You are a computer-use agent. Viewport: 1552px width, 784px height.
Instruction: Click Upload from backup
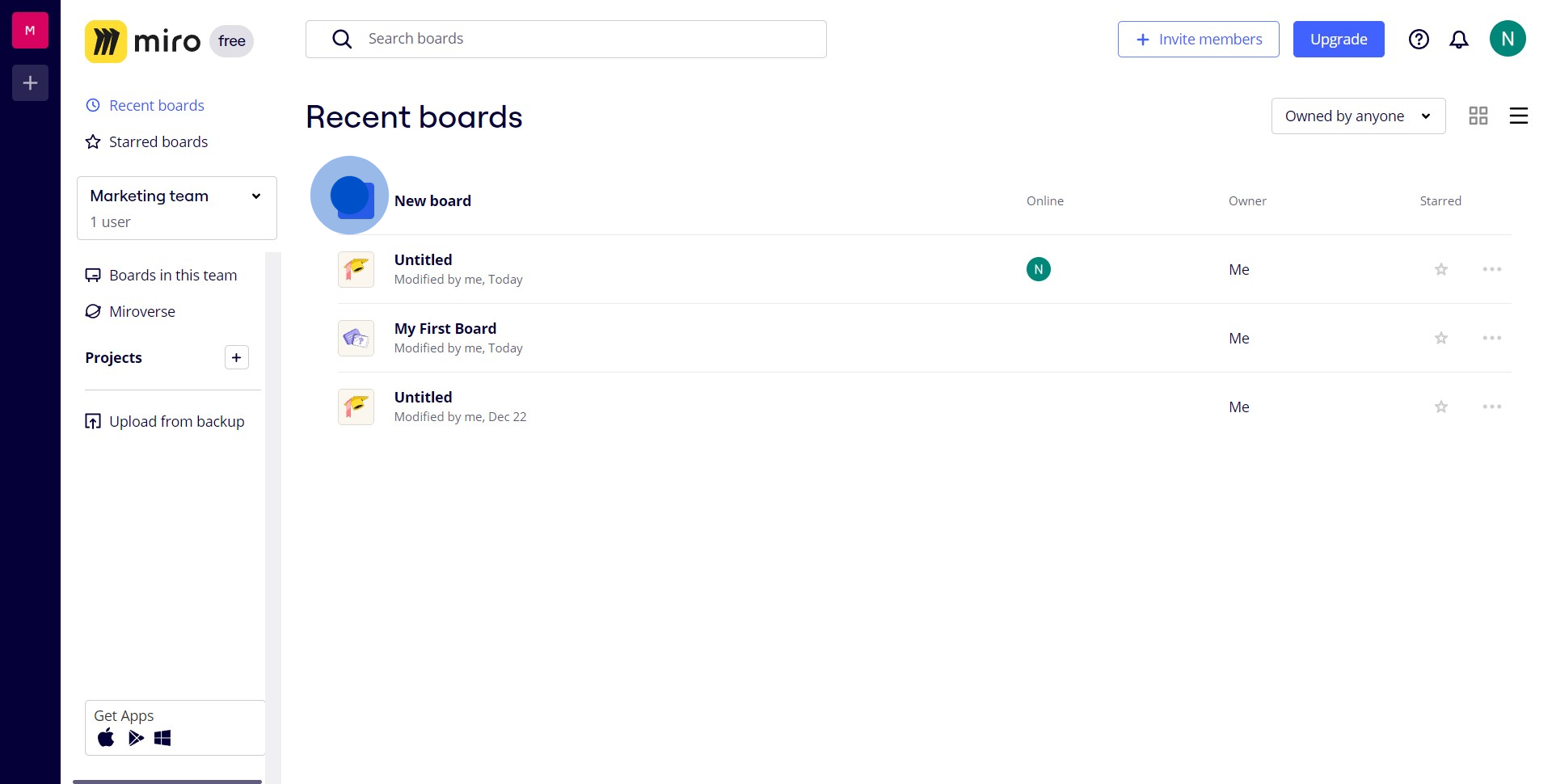pyautogui.click(x=165, y=421)
